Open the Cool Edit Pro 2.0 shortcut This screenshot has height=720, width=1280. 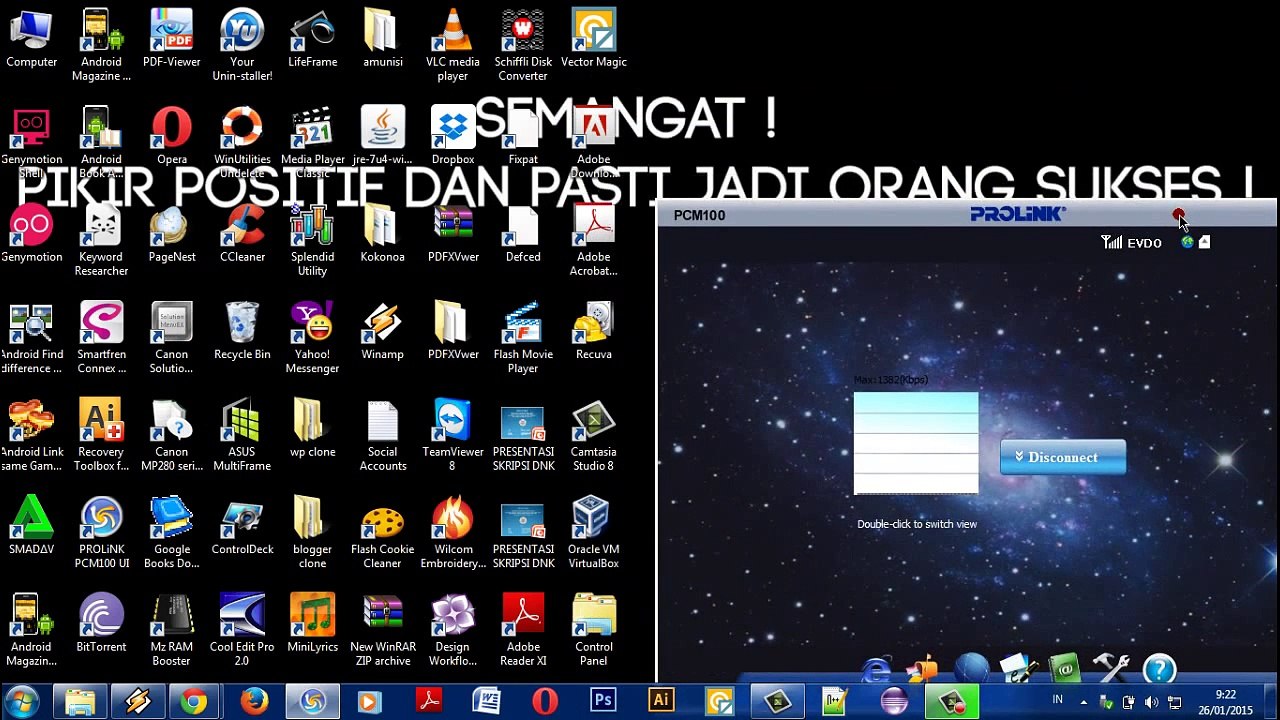point(242,631)
